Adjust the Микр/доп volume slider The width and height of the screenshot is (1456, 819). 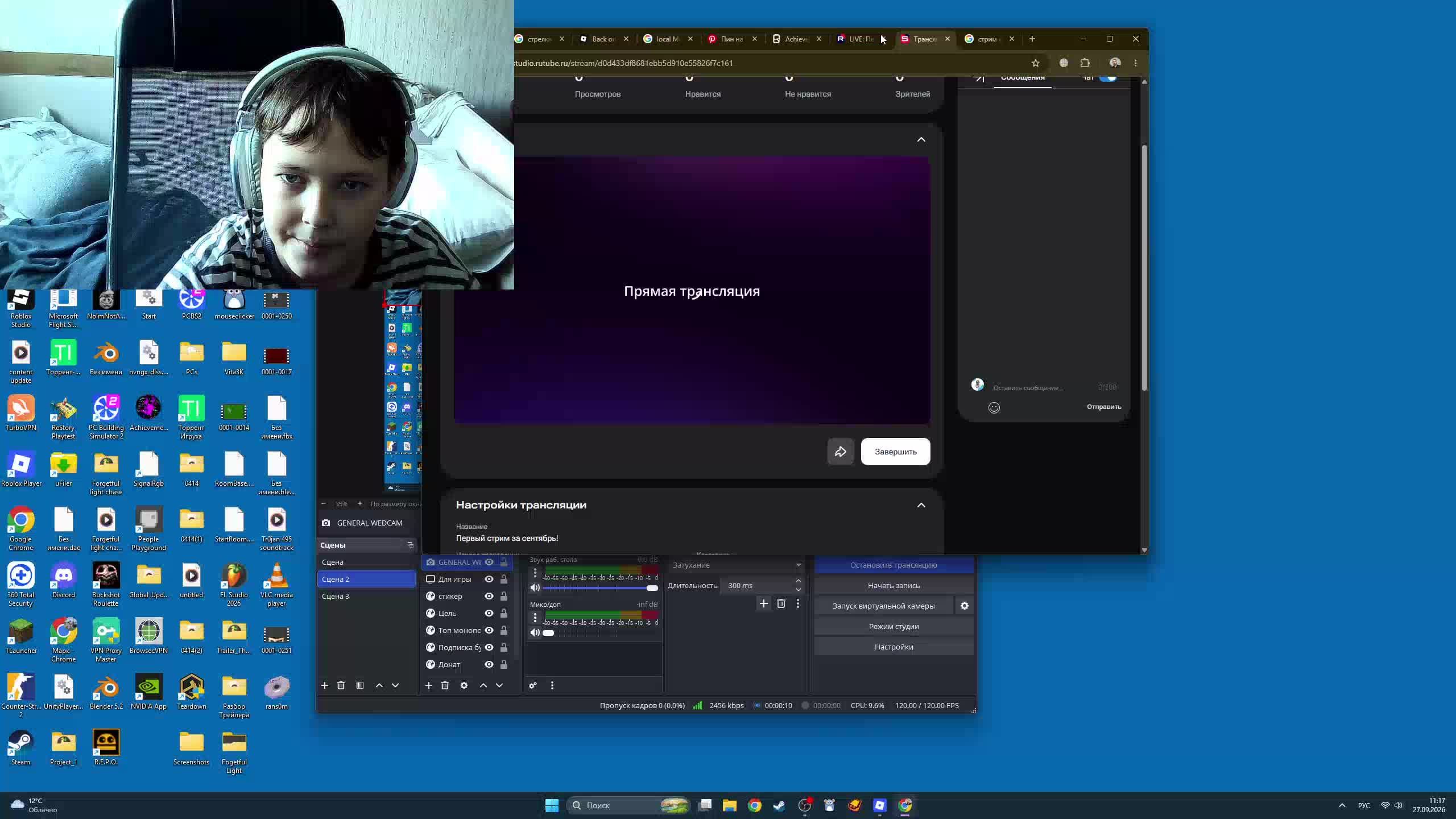[x=601, y=632]
